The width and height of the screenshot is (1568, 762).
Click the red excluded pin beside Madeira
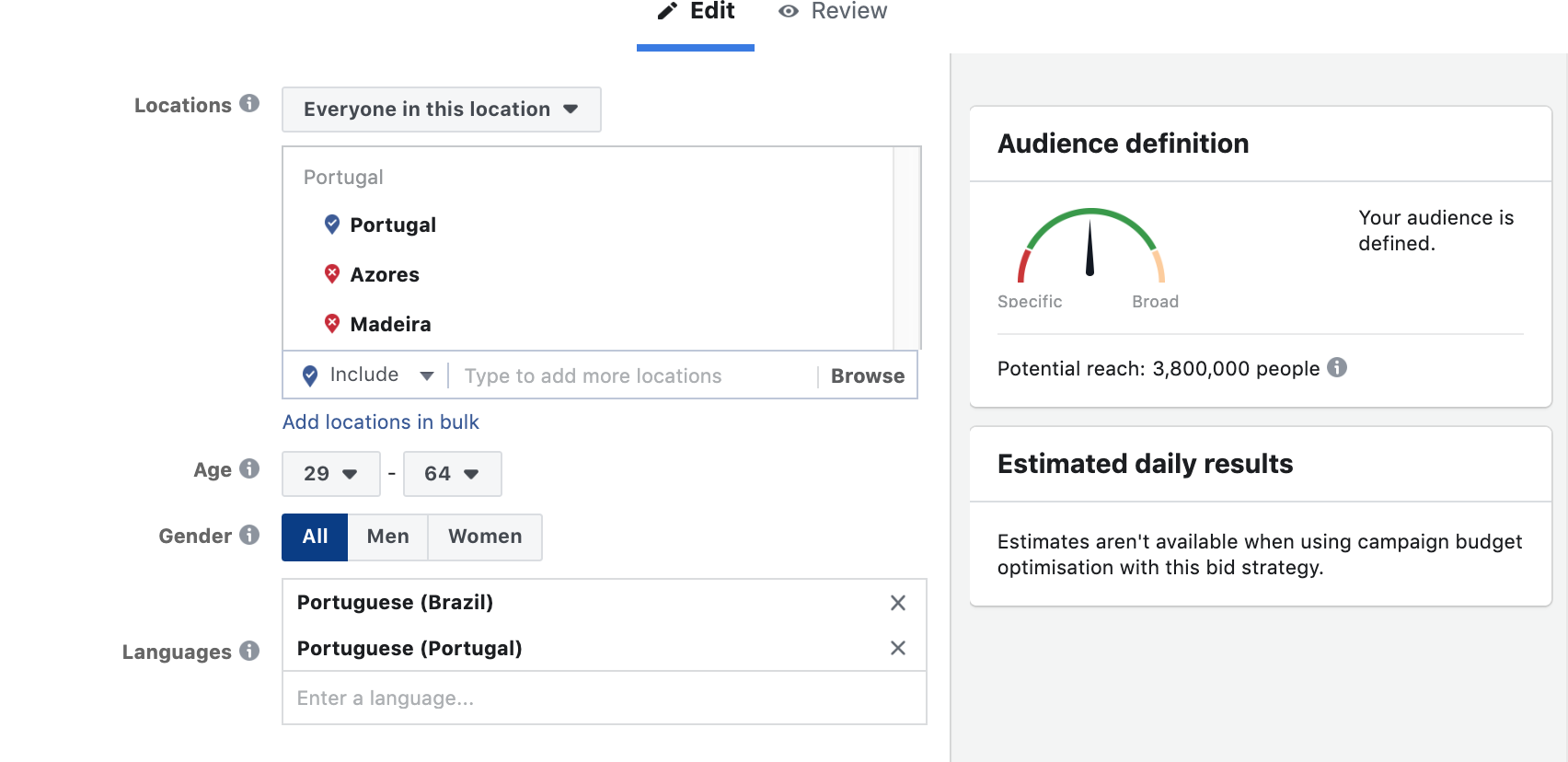pos(332,324)
